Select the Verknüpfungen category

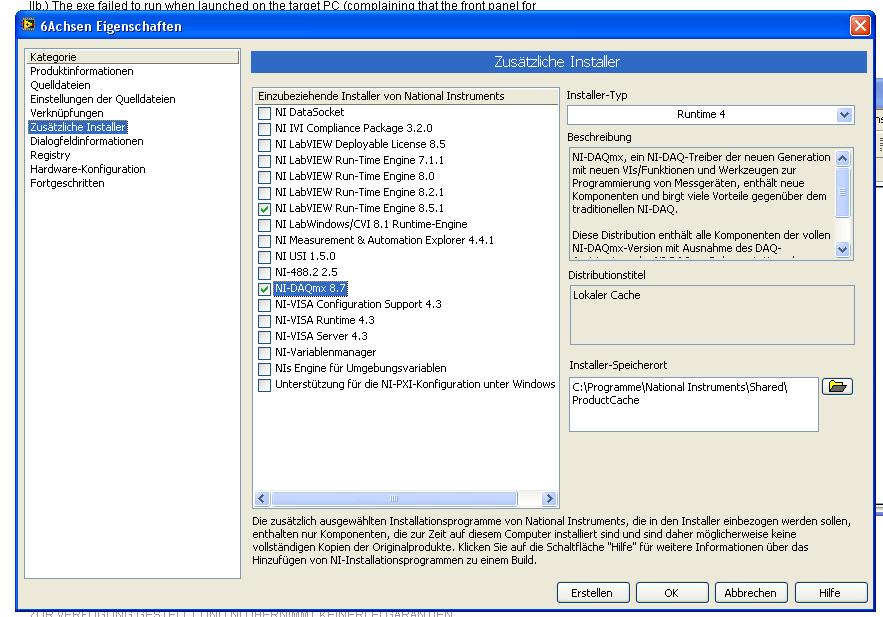(66, 113)
